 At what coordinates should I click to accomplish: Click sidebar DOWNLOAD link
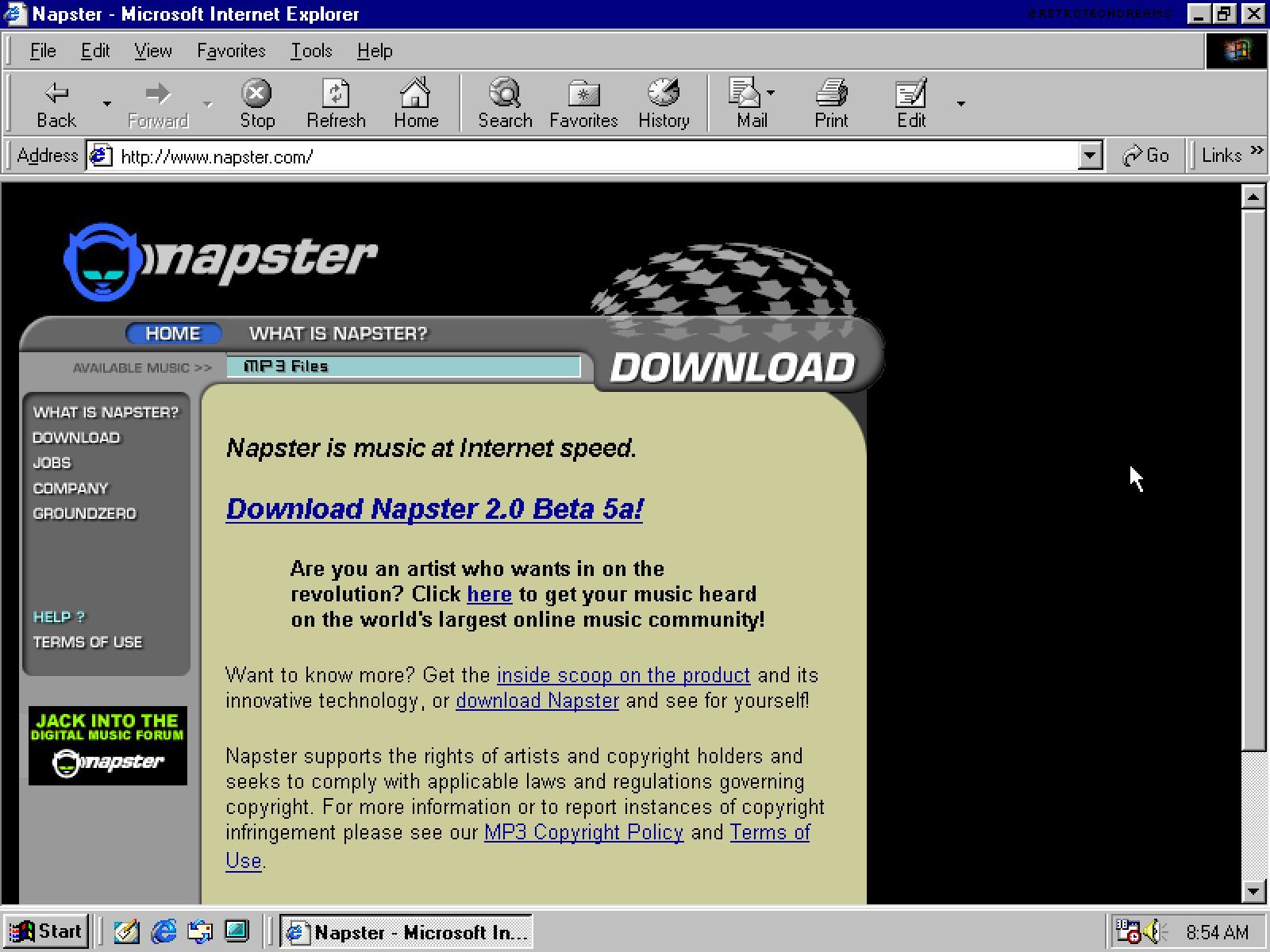click(76, 438)
